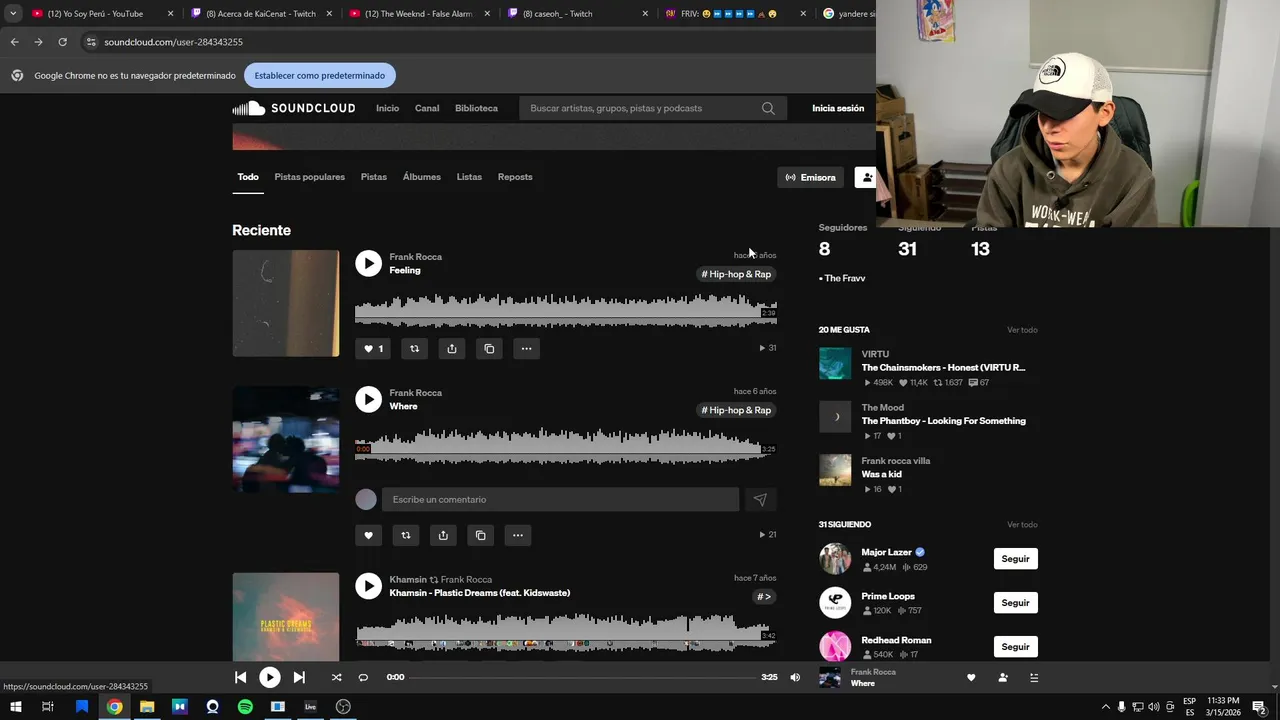This screenshot has width=1280, height=720.
Task: Open more options for Feeling track
Action: point(526,349)
